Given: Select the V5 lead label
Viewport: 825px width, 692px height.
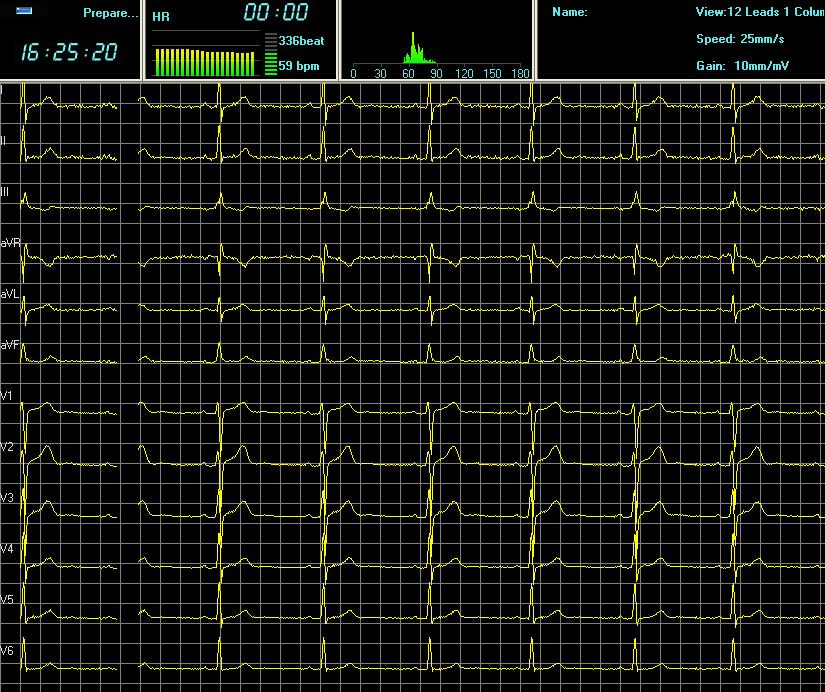Looking at the screenshot, I should pos(7,600).
